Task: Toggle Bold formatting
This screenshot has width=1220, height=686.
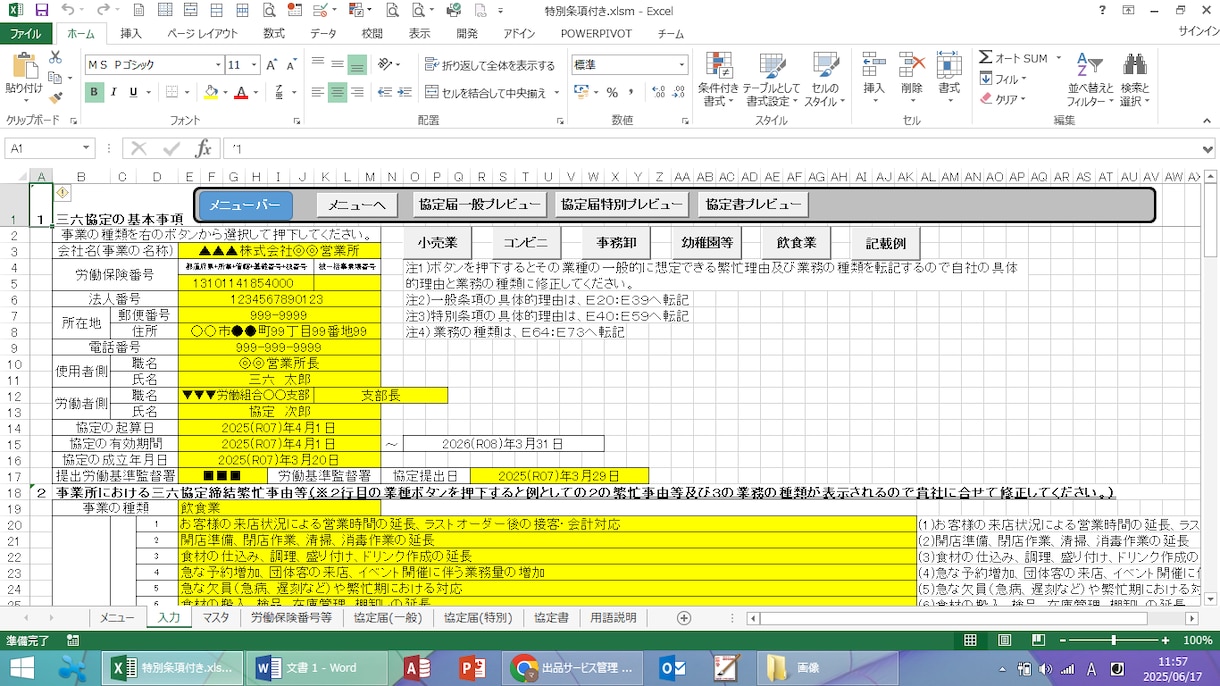Action: [x=94, y=93]
